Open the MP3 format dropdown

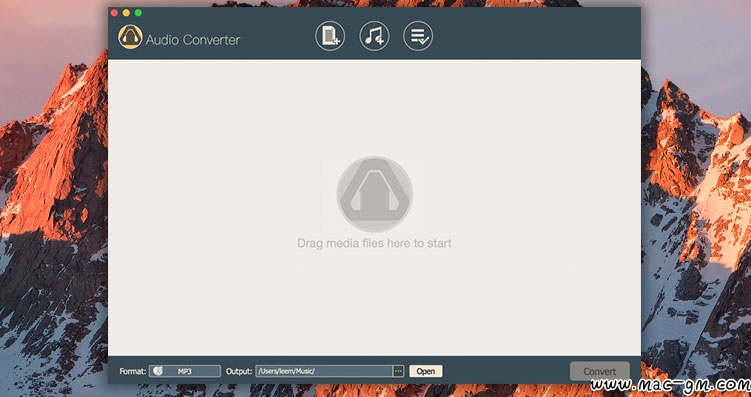[x=185, y=371]
